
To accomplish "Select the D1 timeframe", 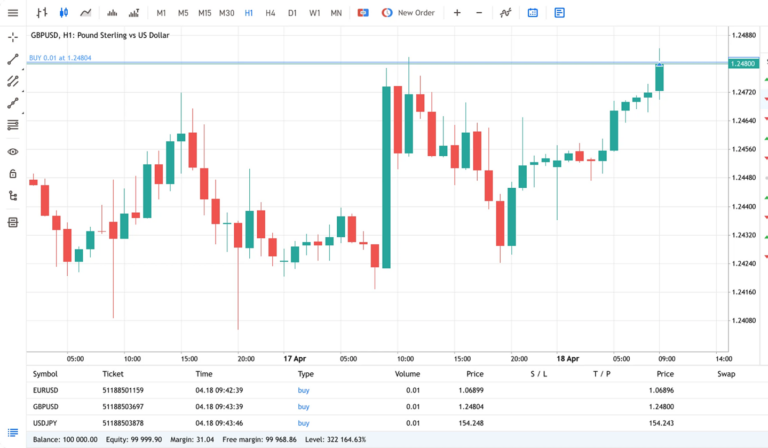I will coord(292,13).
